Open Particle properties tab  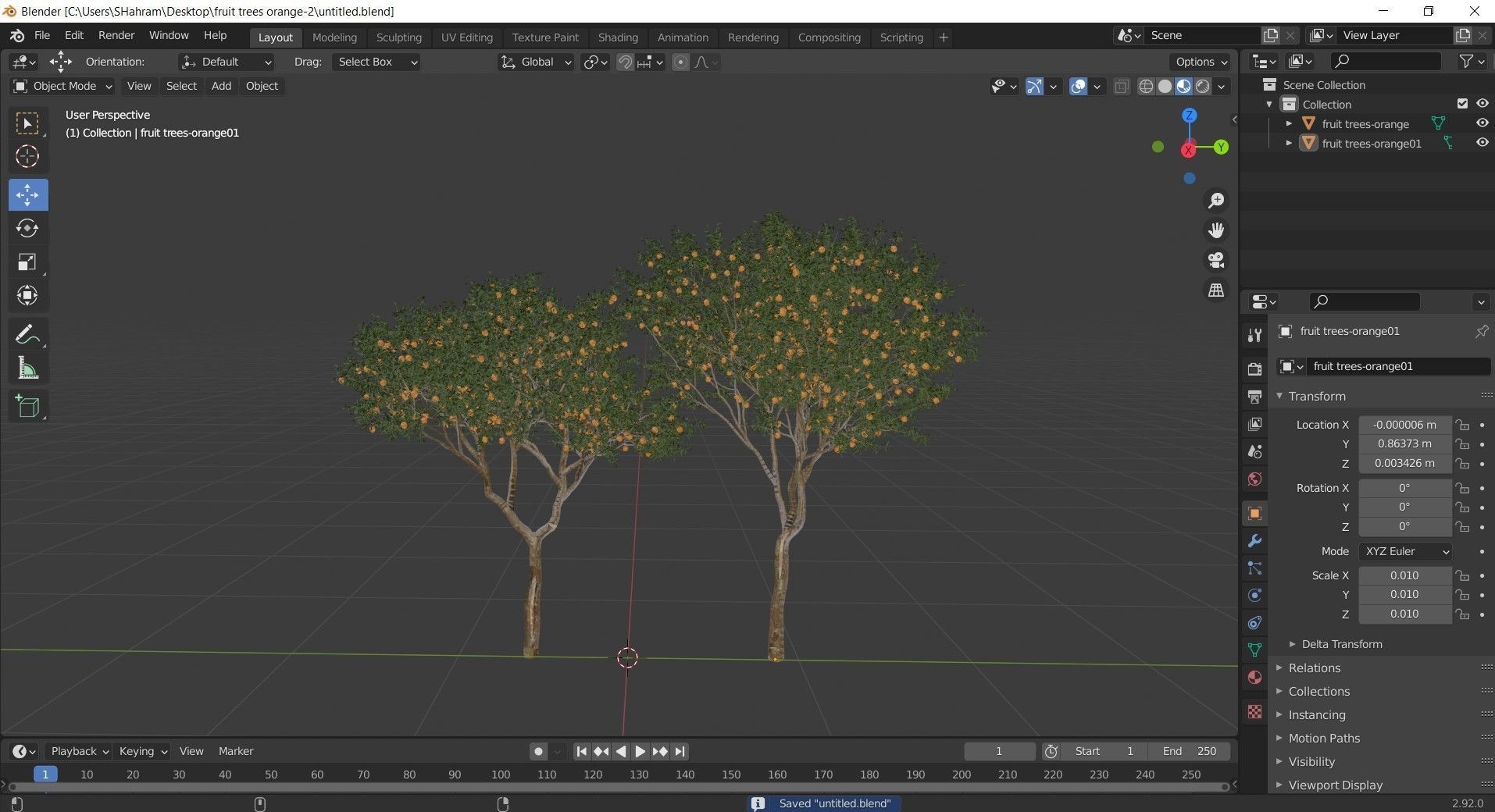[x=1254, y=568]
